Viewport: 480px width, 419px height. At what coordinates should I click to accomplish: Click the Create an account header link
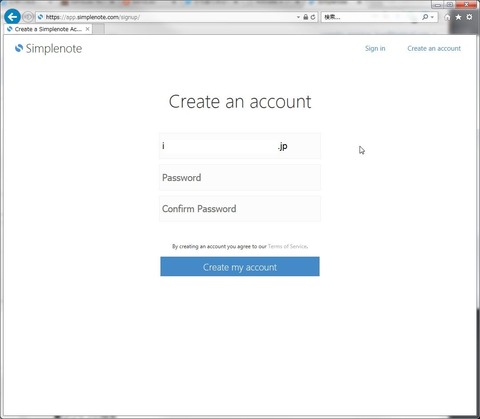[434, 48]
